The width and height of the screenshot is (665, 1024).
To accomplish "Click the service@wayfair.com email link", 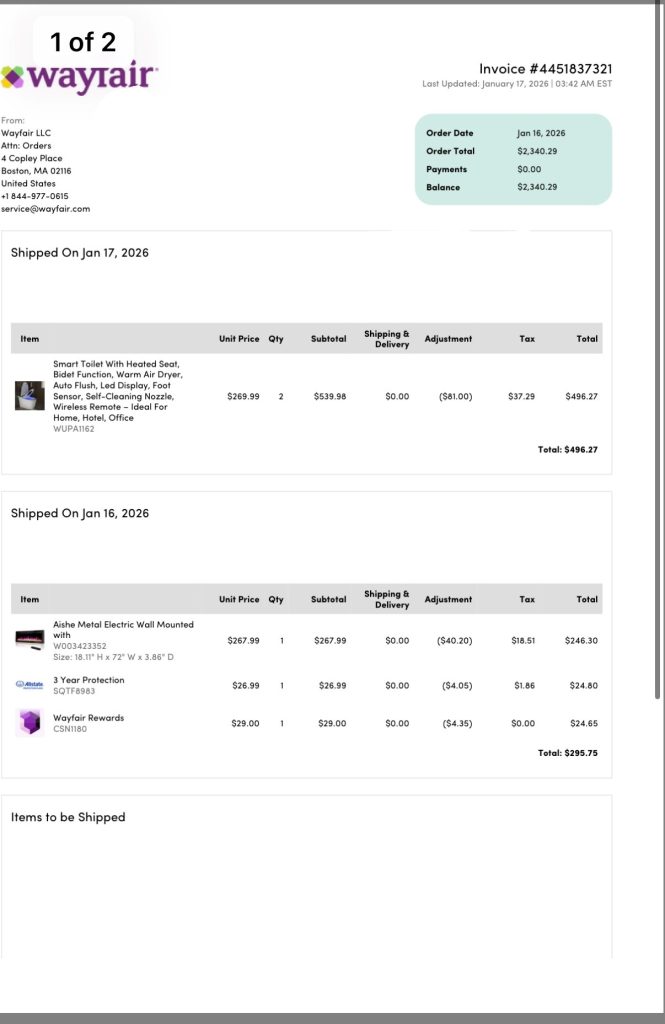I will (x=46, y=209).
